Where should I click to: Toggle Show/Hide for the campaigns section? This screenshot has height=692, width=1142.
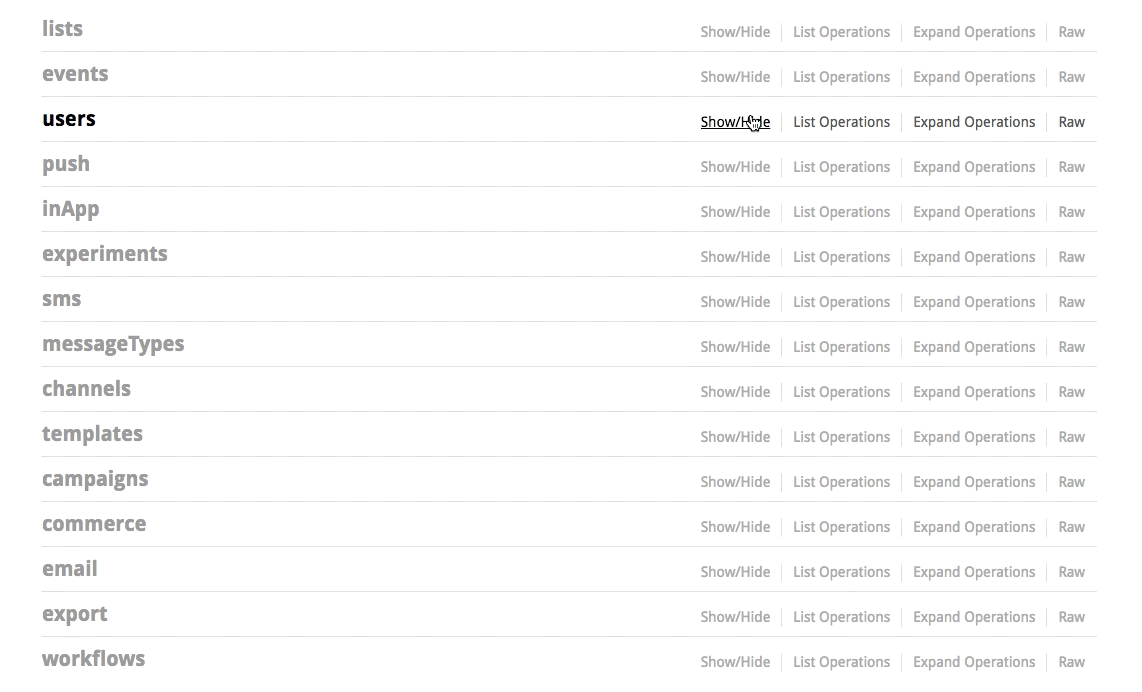tap(735, 482)
